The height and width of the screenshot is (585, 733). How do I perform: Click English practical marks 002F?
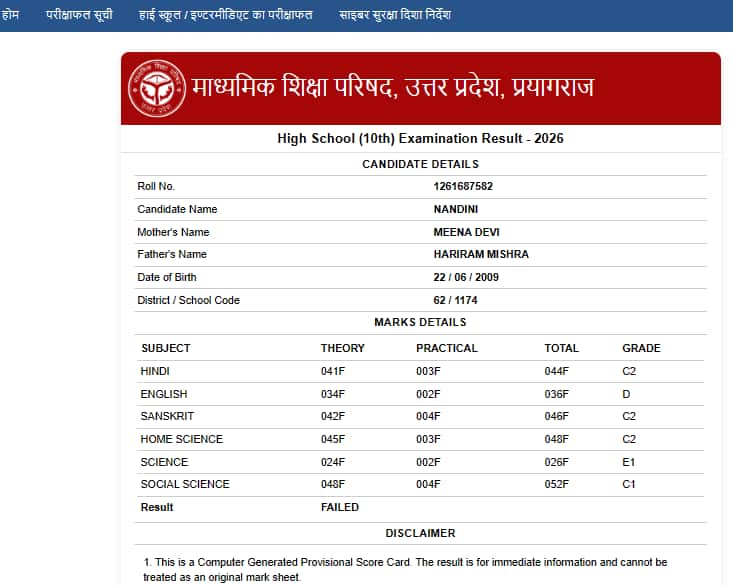coord(428,394)
